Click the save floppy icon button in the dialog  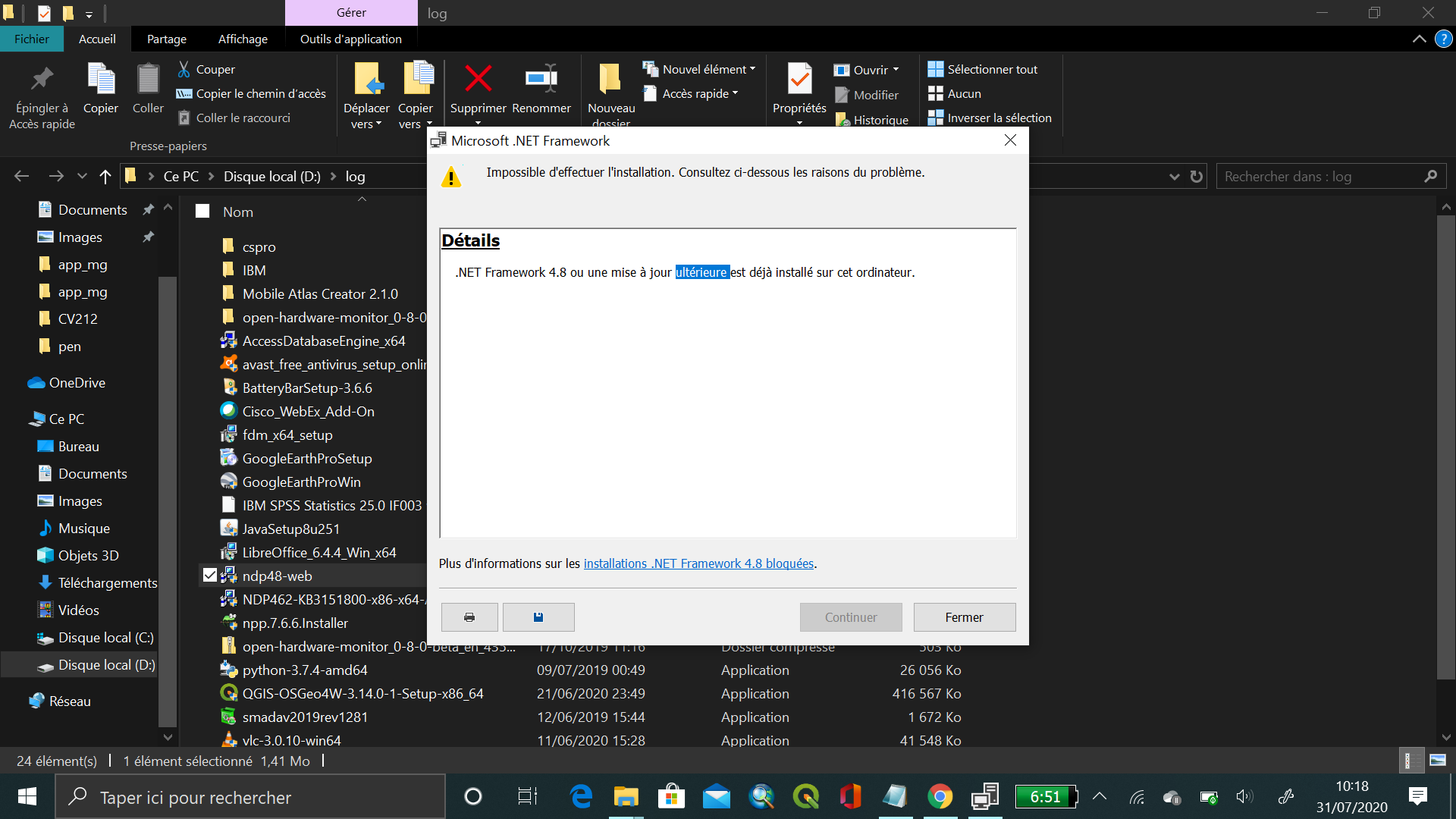point(538,617)
